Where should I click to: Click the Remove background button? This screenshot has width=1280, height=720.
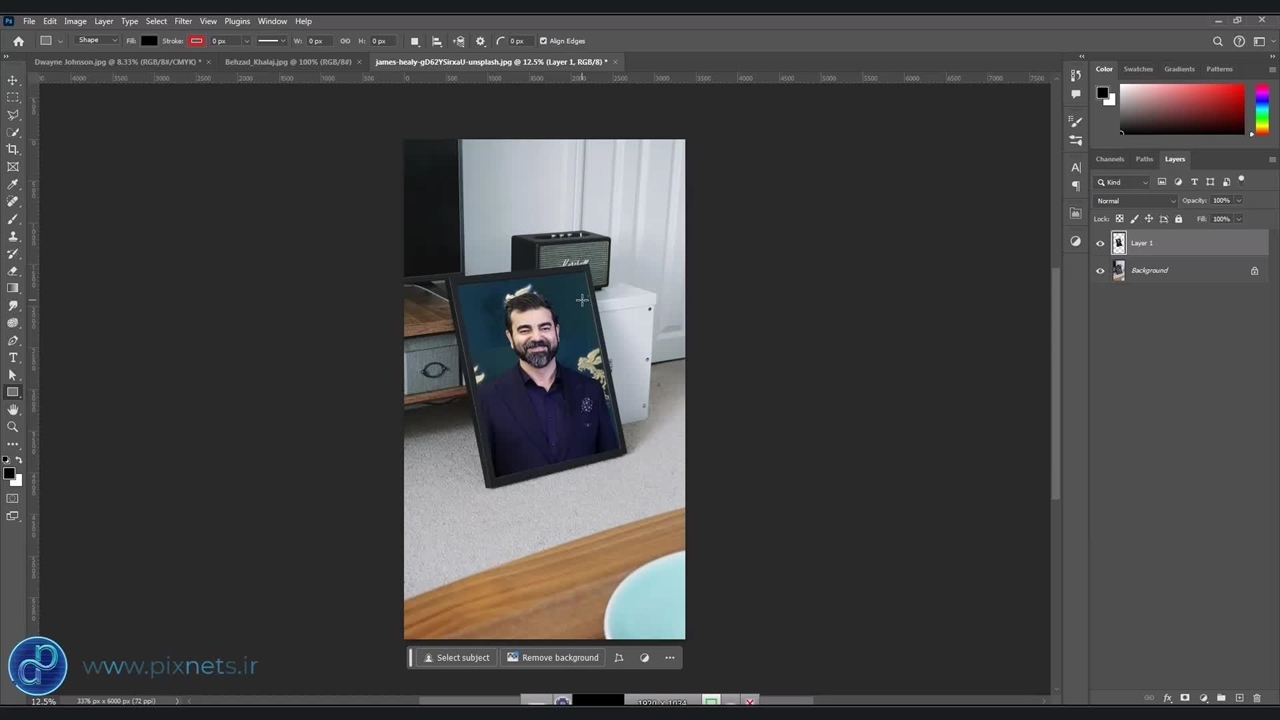[552, 658]
